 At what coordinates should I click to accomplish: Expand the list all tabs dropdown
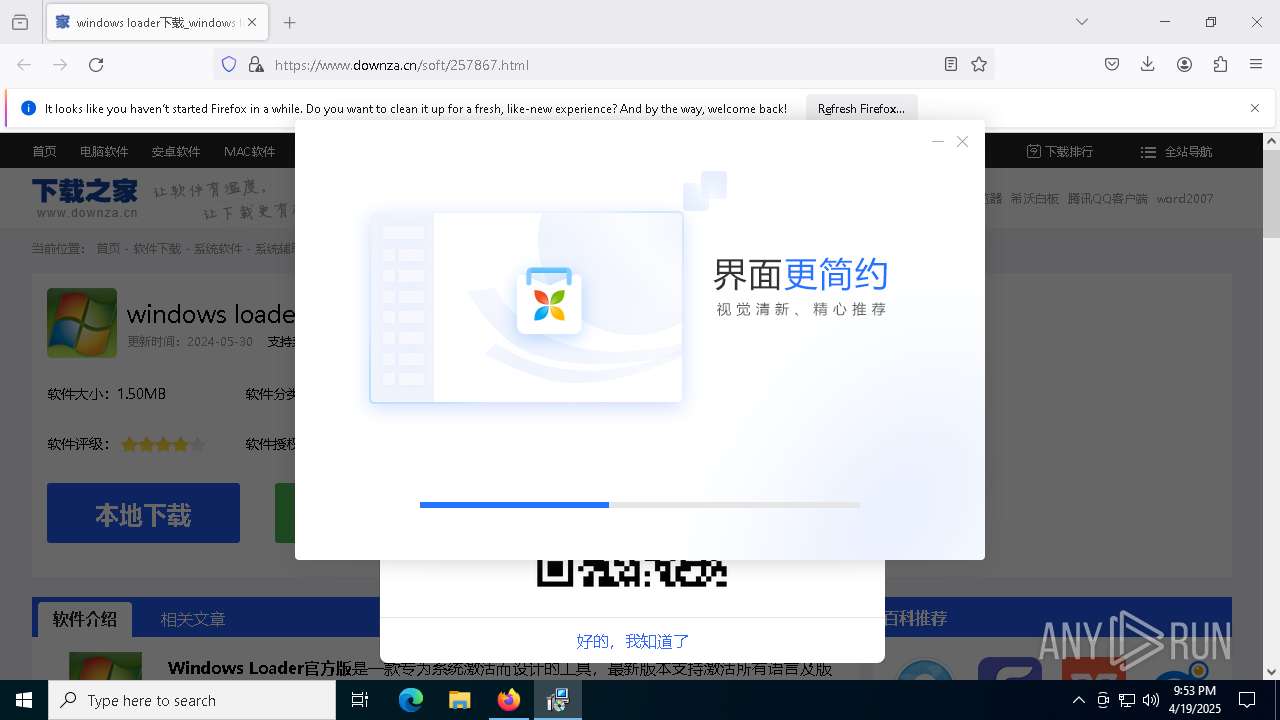[x=1082, y=22]
